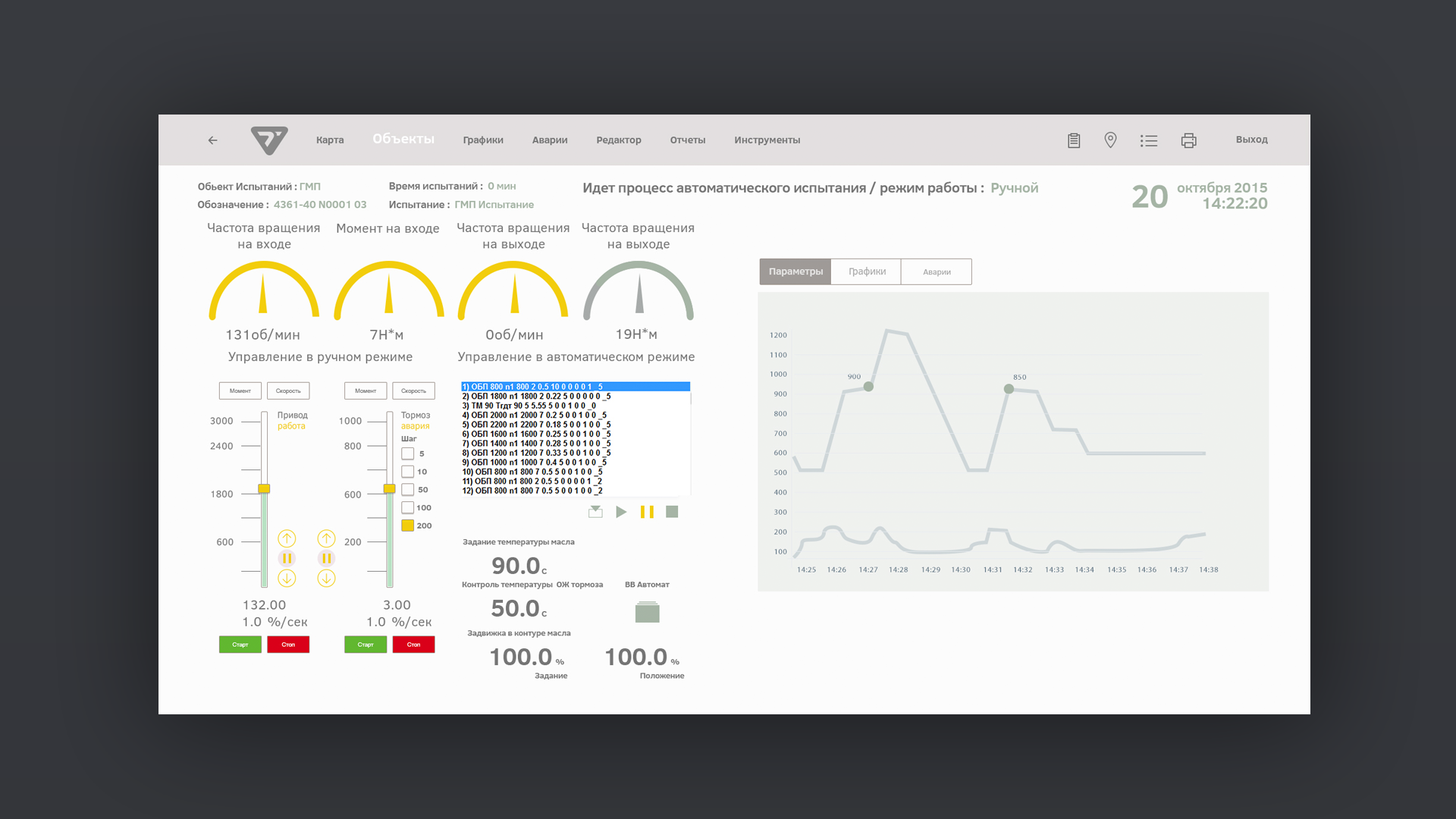Open Редактор in top menu

[x=618, y=140]
